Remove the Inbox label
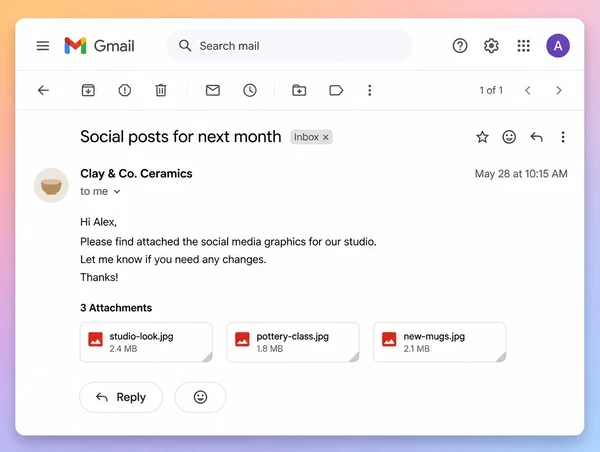 [x=326, y=137]
